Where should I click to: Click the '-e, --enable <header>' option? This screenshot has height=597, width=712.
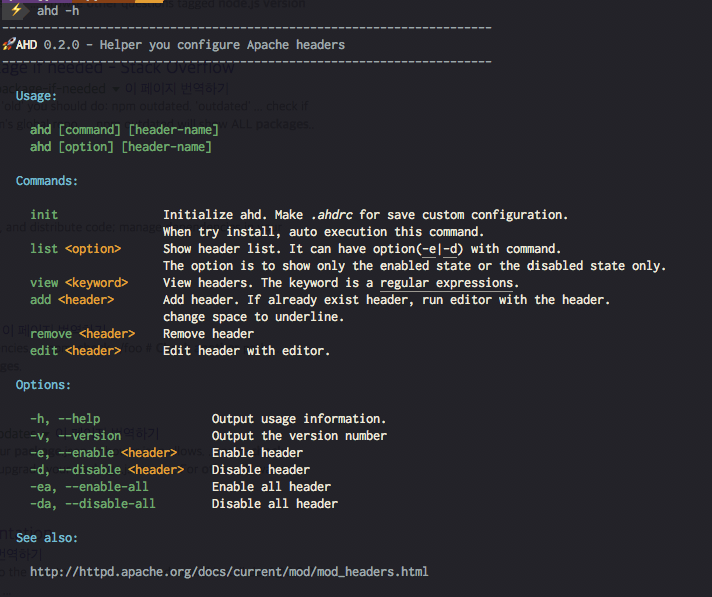[x=104, y=453]
